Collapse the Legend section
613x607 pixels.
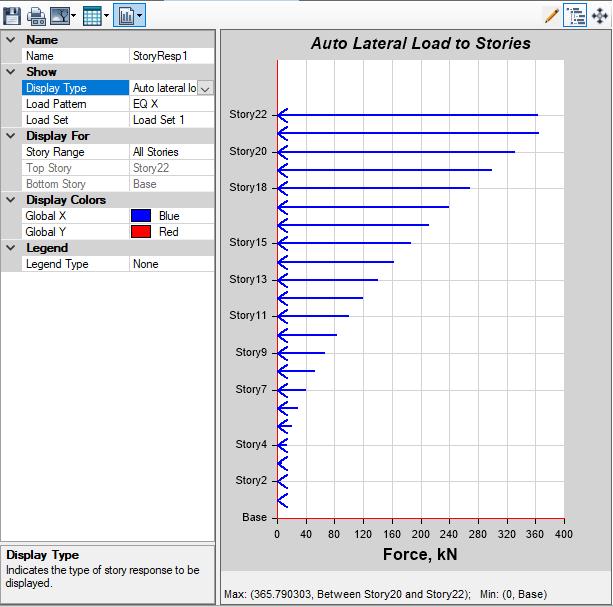[x=11, y=248]
